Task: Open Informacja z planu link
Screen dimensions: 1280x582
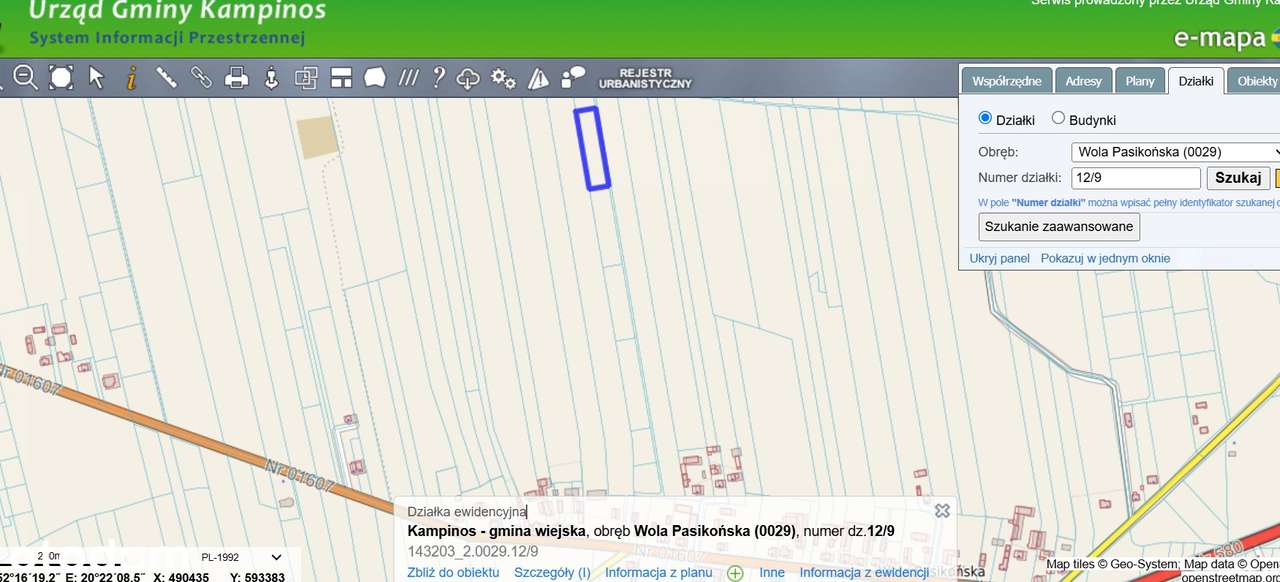Action: coord(659,573)
